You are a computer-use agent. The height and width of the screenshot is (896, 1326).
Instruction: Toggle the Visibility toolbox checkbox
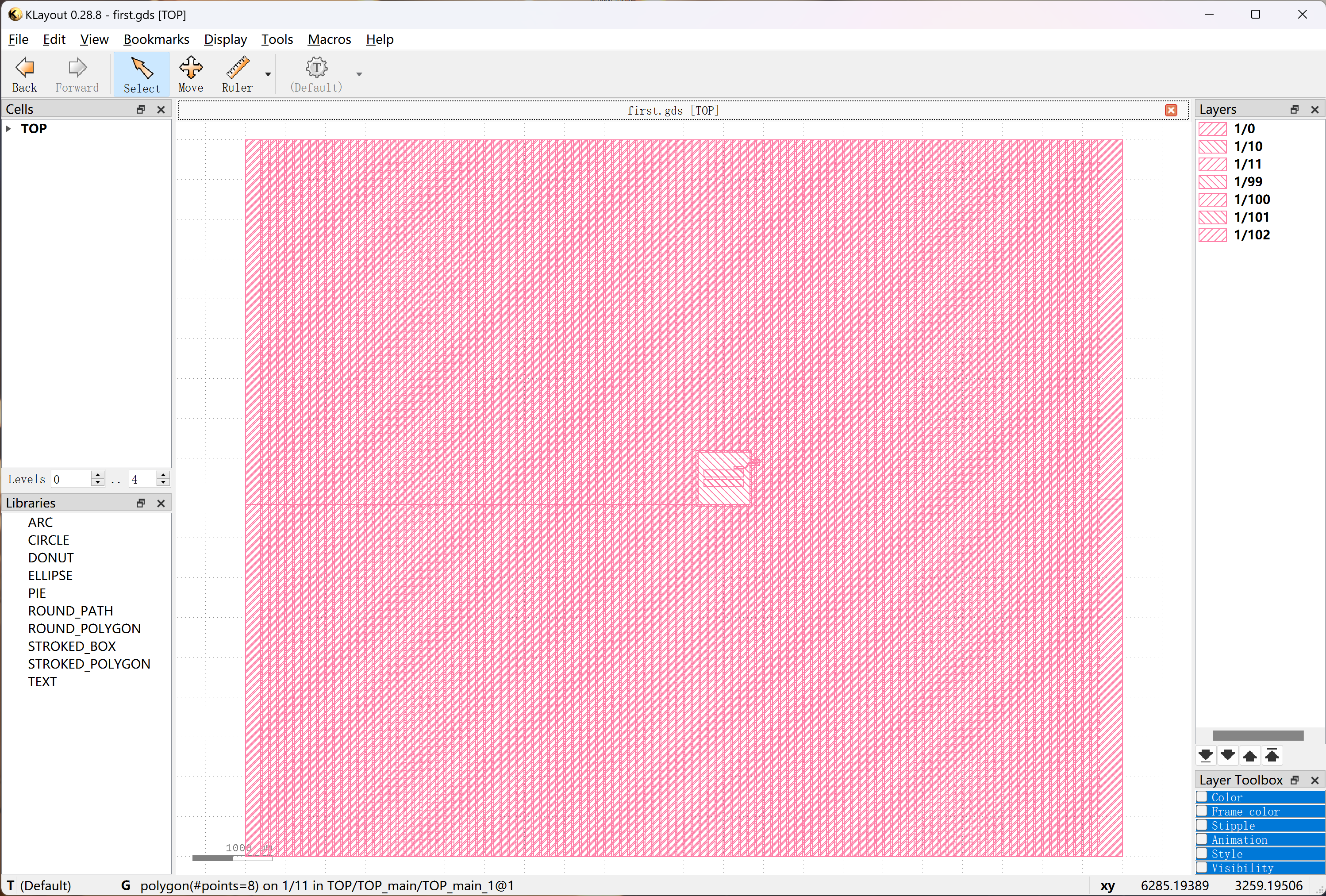click(x=1202, y=868)
